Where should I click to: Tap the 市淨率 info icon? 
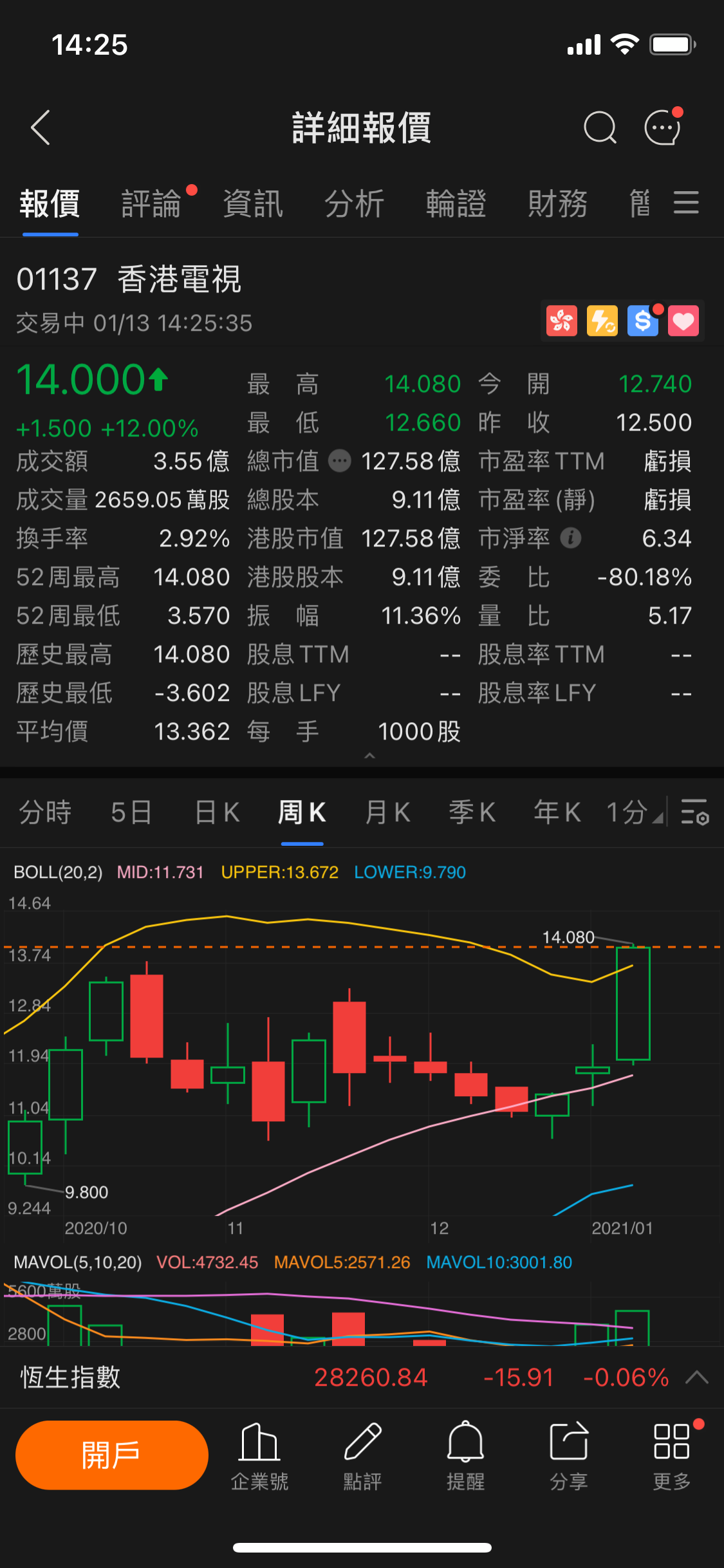571,538
